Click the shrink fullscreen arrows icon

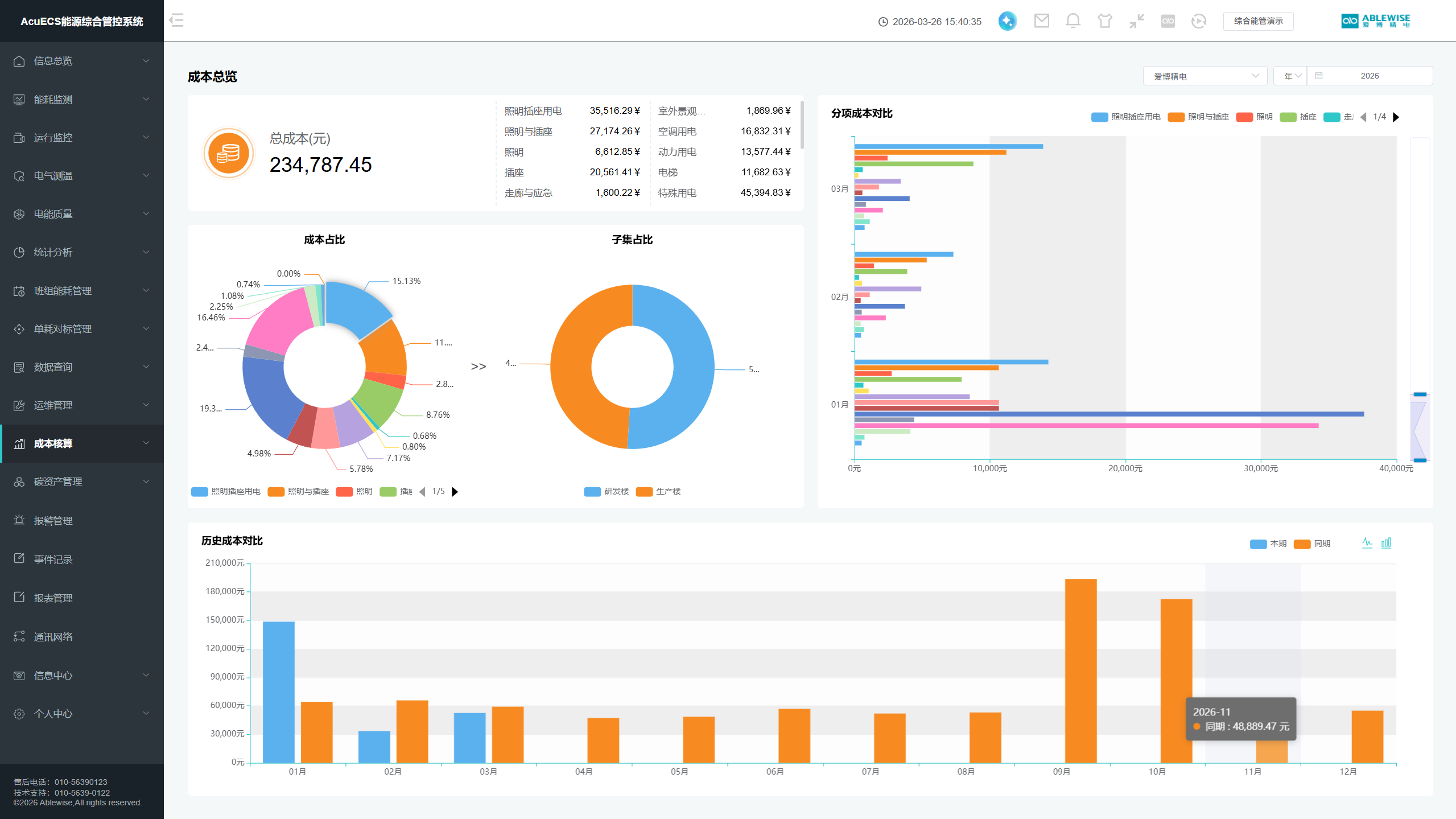click(1136, 21)
